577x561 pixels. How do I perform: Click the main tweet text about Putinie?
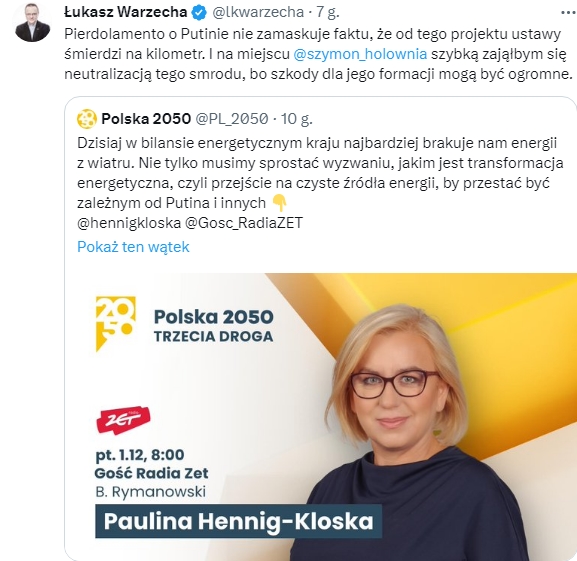[x=319, y=54]
